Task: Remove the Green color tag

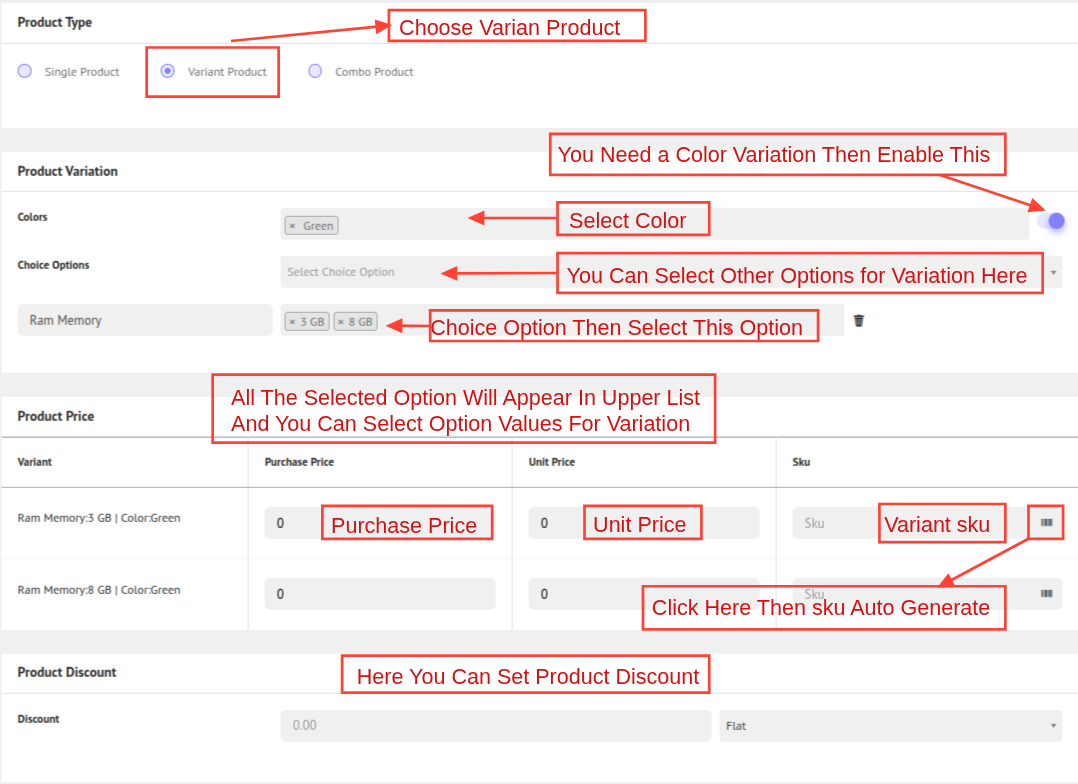Action: (x=292, y=226)
